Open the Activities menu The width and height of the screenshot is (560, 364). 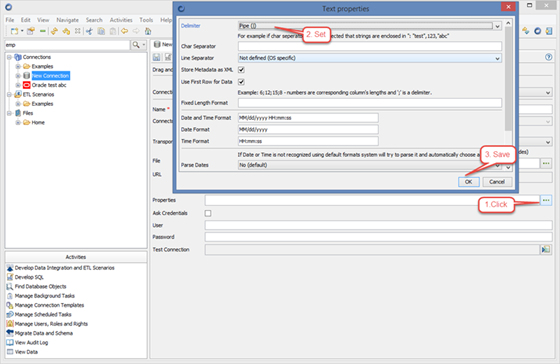click(x=121, y=20)
